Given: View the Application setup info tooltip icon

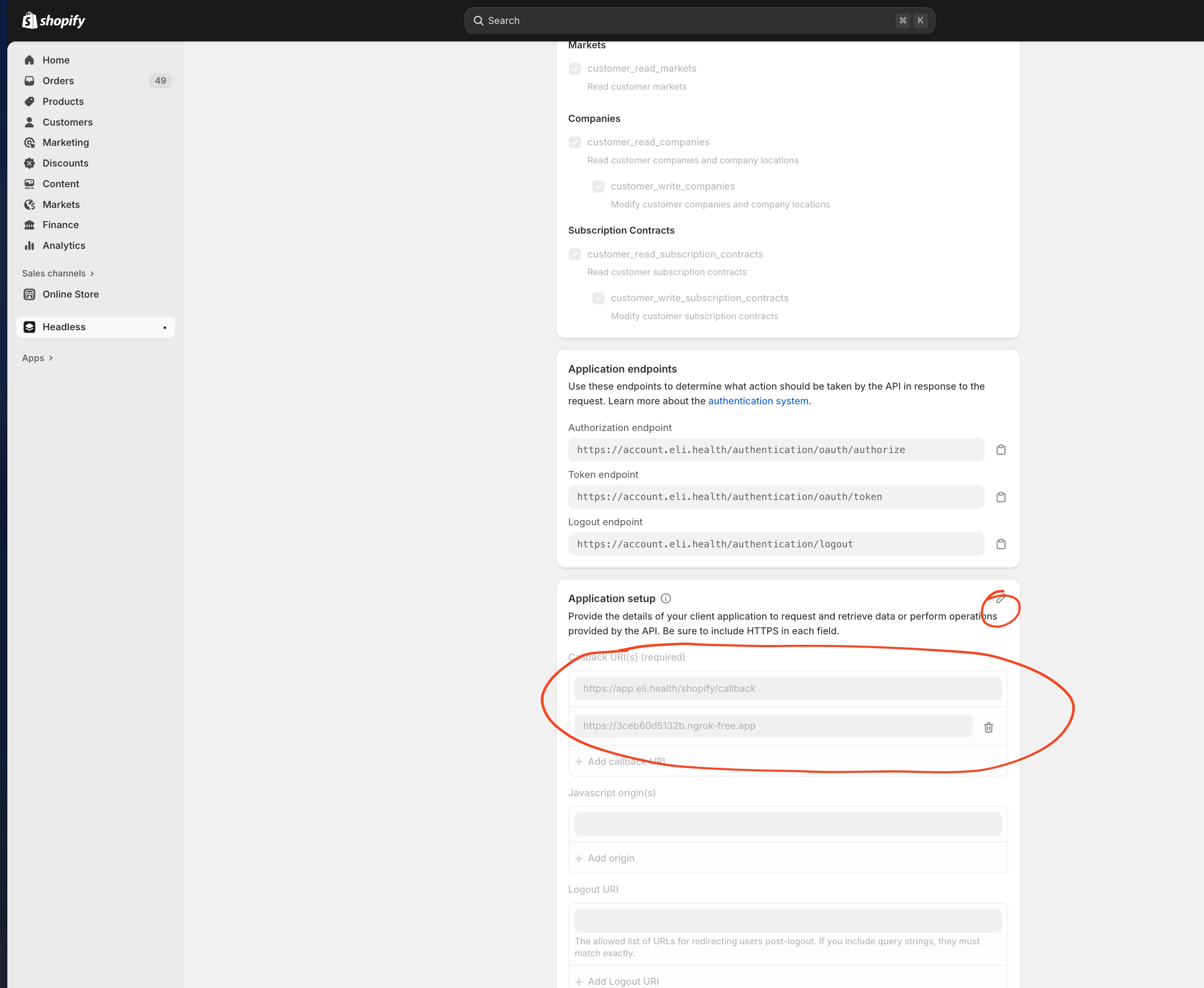Looking at the screenshot, I should coord(666,598).
